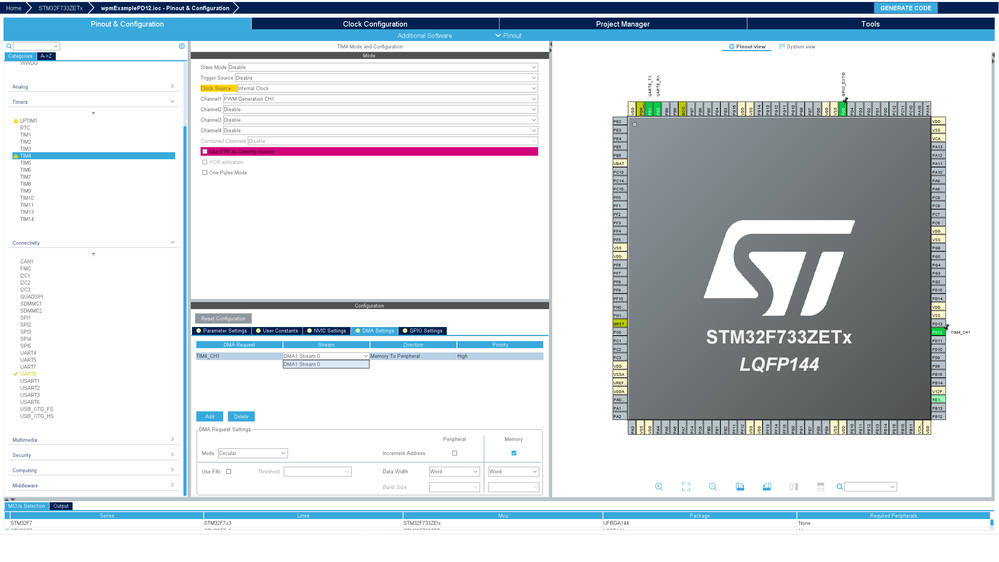Fit the chip to the view
The width and height of the screenshot is (999, 562).
tap(686, 487)
